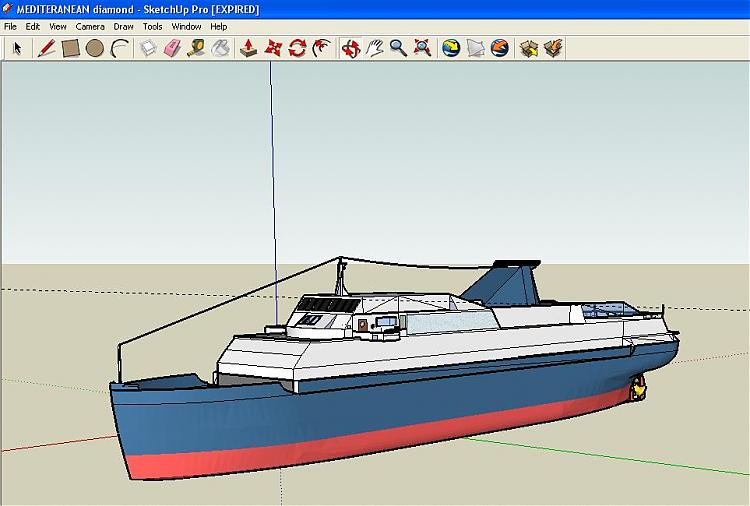Pick the Offset tool
The height and width of the screenshot is (506, 750).
tap(321, 48)
